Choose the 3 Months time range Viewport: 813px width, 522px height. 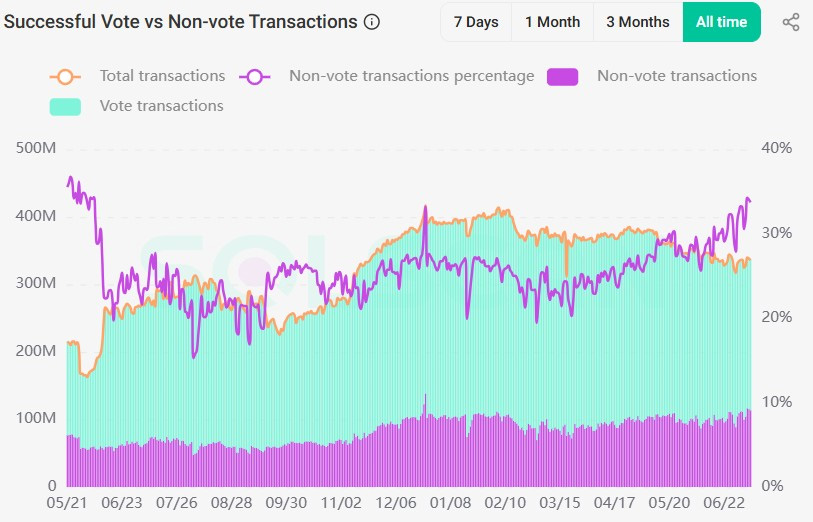coord(638,22)
